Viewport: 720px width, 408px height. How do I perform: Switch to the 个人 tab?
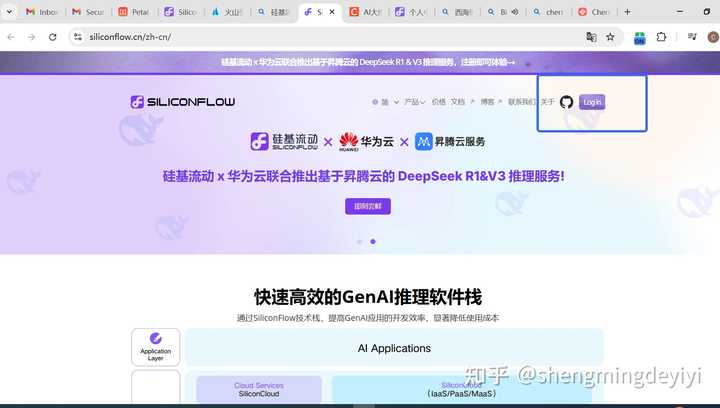click(412, 12)
